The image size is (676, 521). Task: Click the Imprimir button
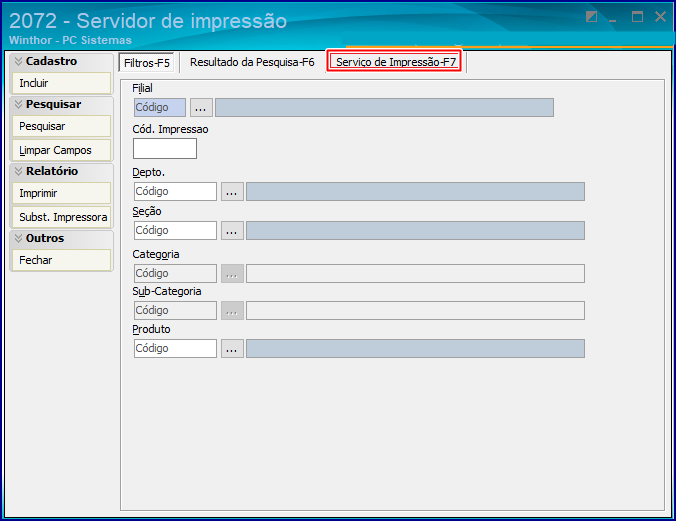click(62, 193)
